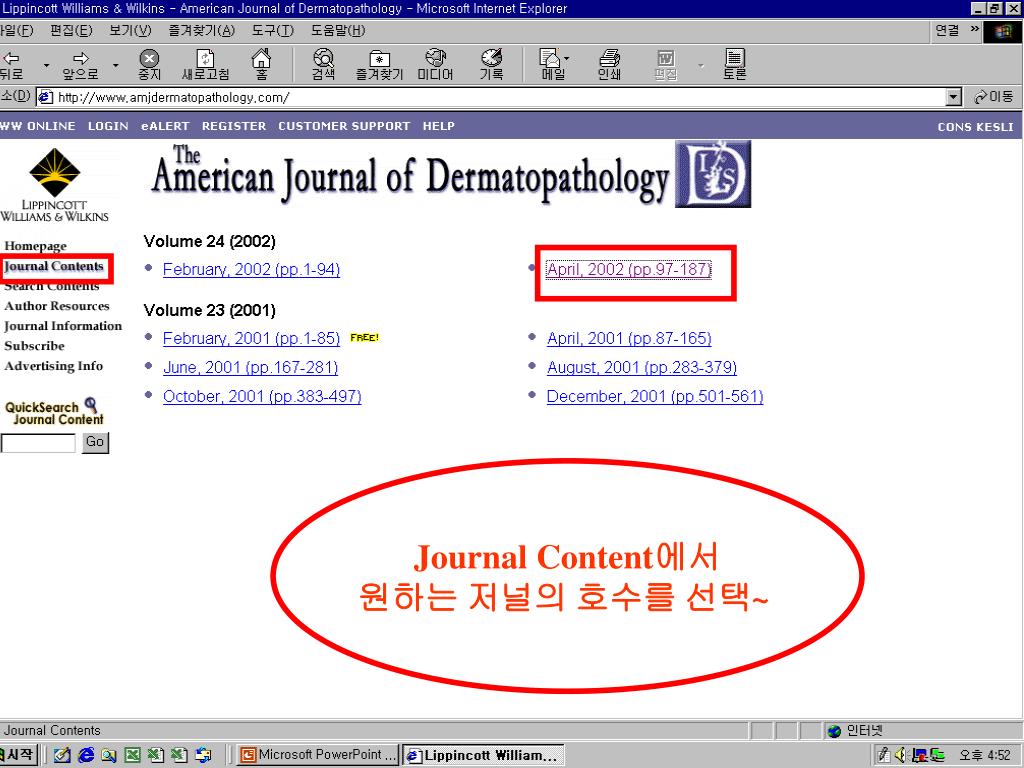1024x768 pixels.
Task: Click the Start (시작) button on the taskbar
Action: point(17,755)
